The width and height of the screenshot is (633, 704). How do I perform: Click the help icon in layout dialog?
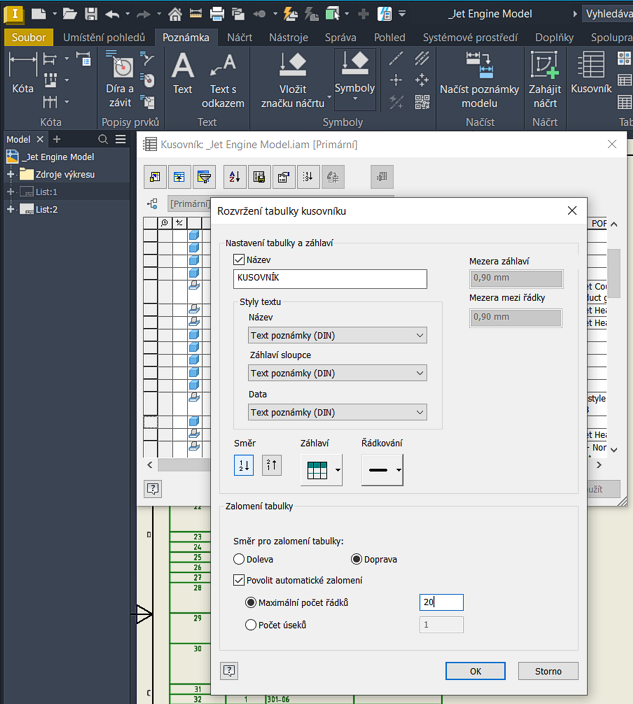(x=229, y=671)
